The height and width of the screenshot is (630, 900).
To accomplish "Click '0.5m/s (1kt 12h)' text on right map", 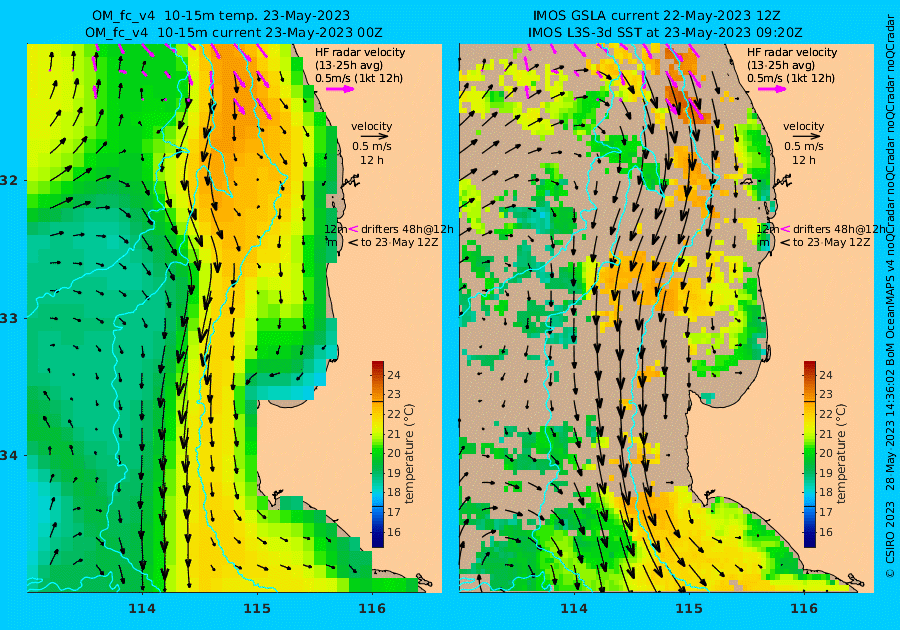I will (x=791, y=78).
